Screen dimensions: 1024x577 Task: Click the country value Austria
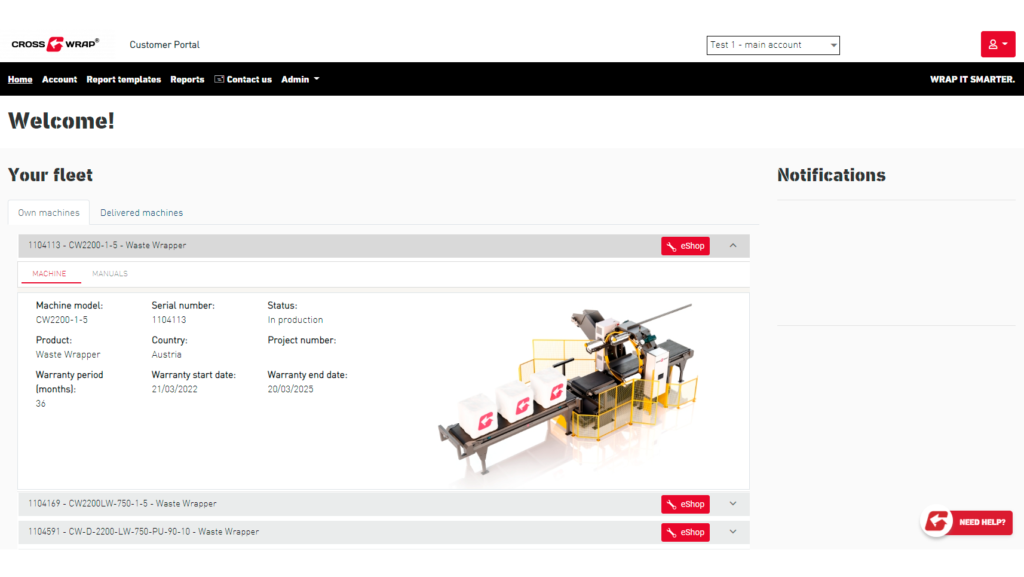(167, 354)
